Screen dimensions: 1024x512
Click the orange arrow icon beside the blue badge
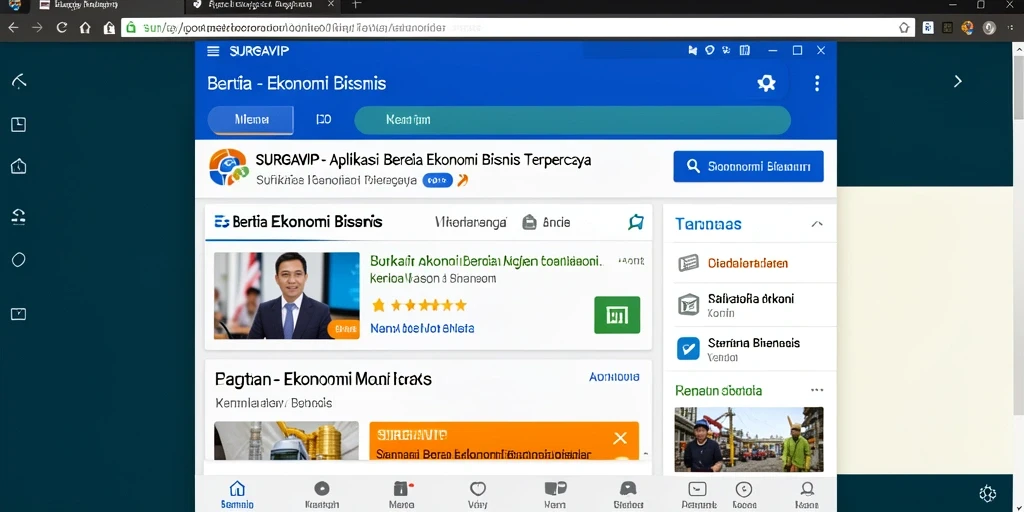(462, 180)
